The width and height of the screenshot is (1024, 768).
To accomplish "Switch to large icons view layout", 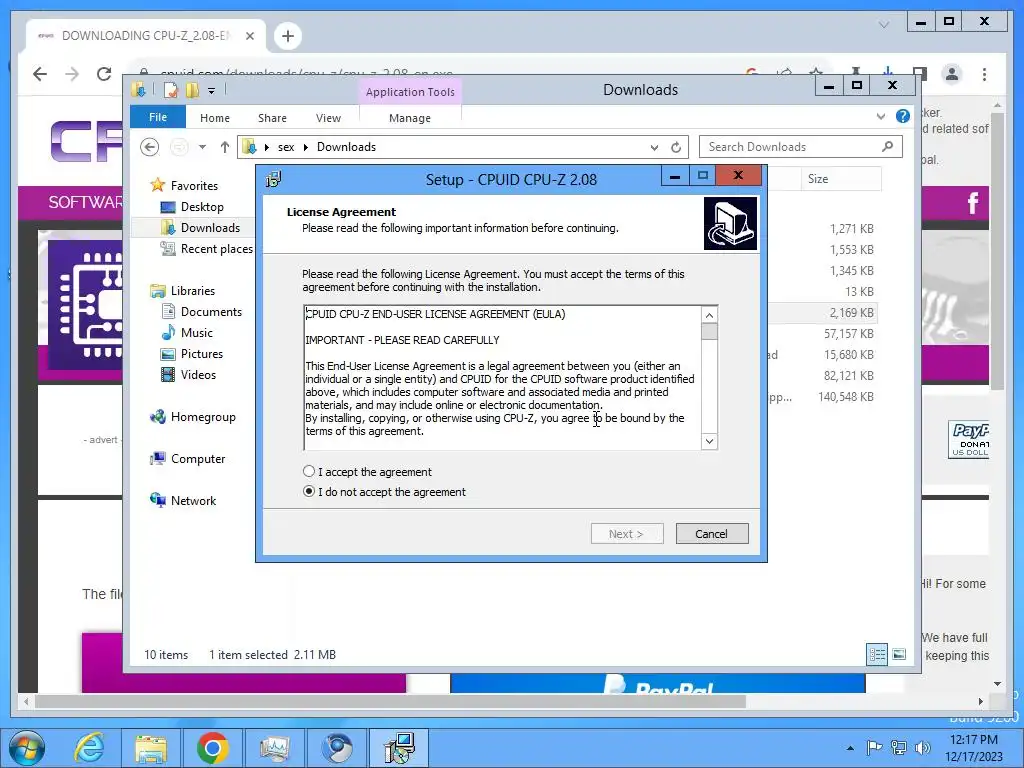I will [899, 654].
